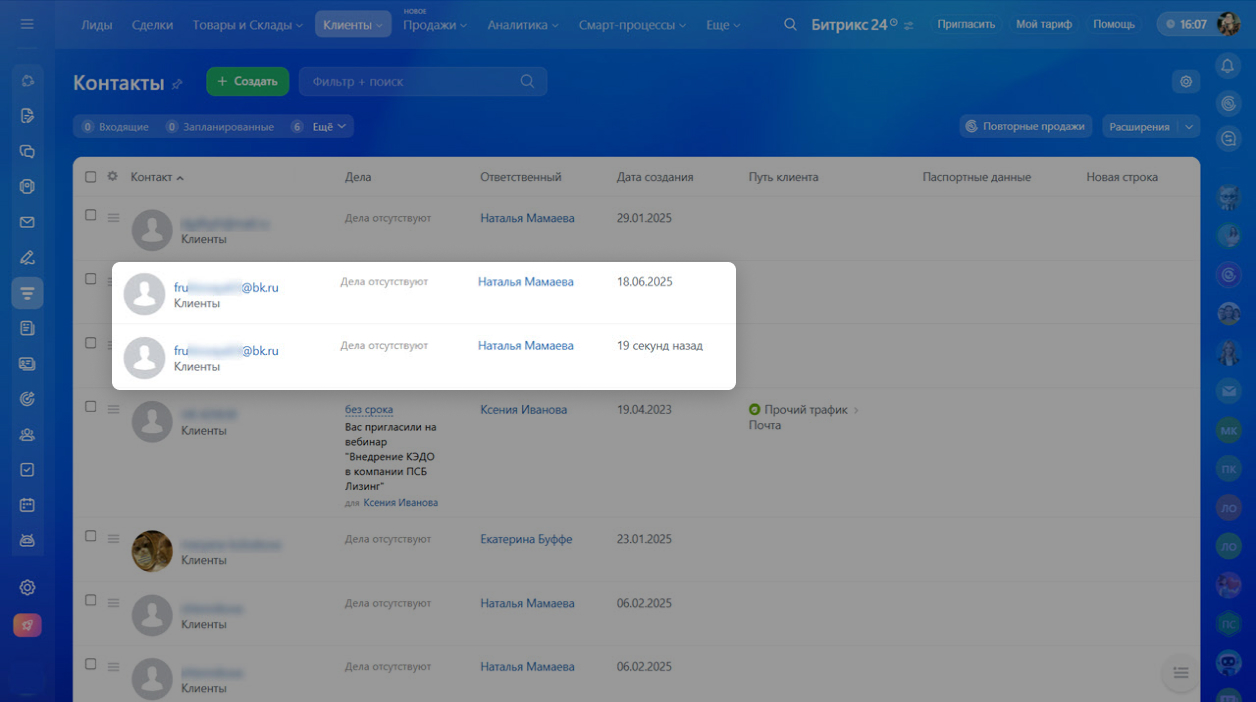Toggle the select-all checkbox in table header
The width and height of the screenshot is (1256, 702).
pyautogui.click(x=91, y=177)
